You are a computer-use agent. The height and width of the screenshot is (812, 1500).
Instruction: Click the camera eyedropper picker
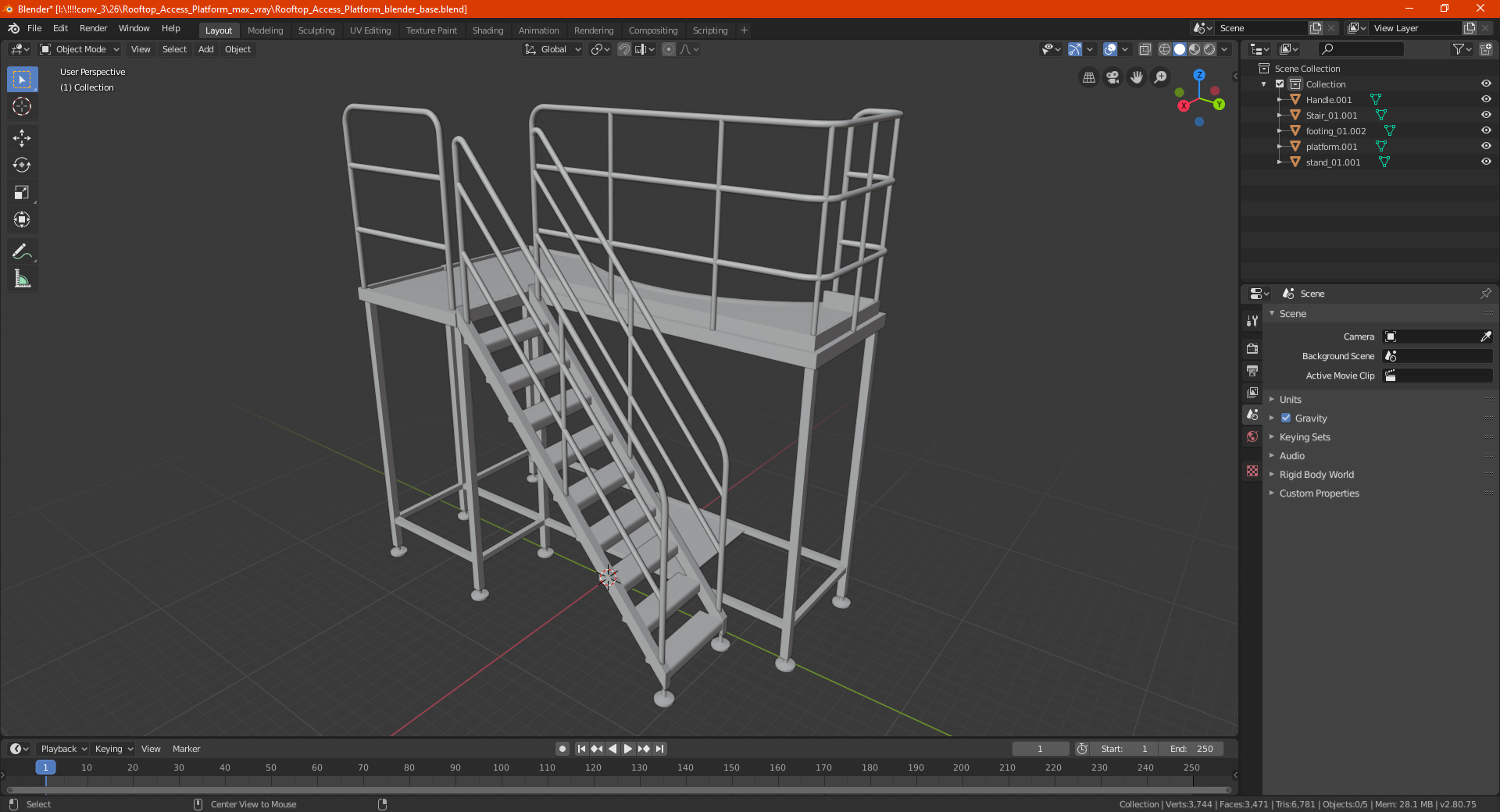[x=1485, y=337]
